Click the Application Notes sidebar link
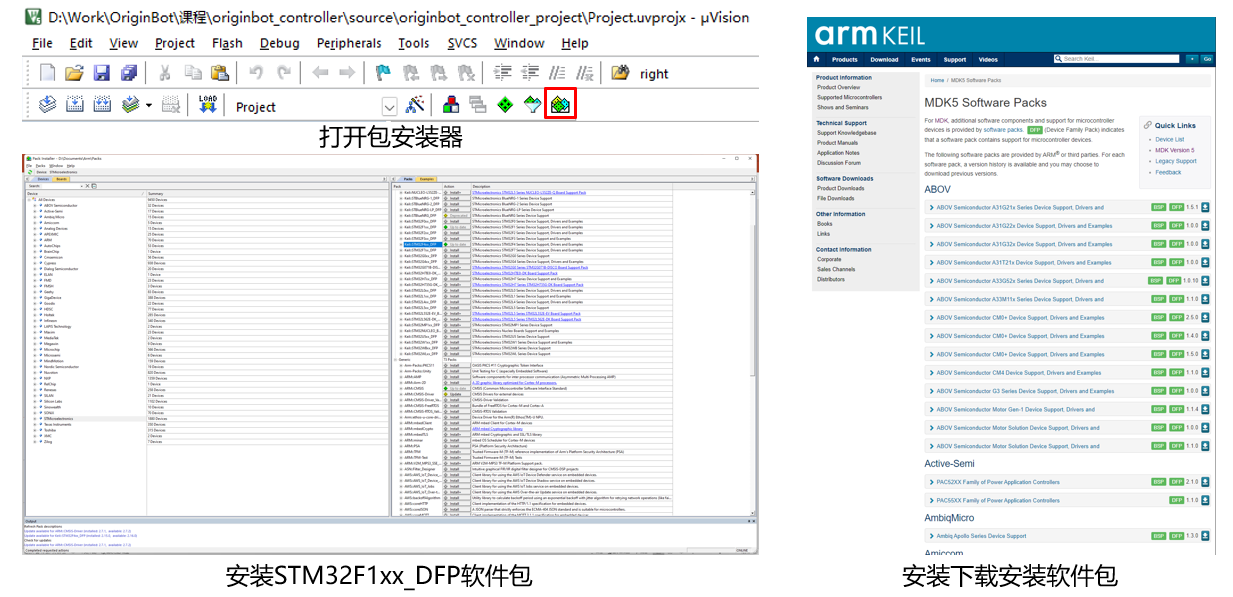 click(x=840, y=153)
